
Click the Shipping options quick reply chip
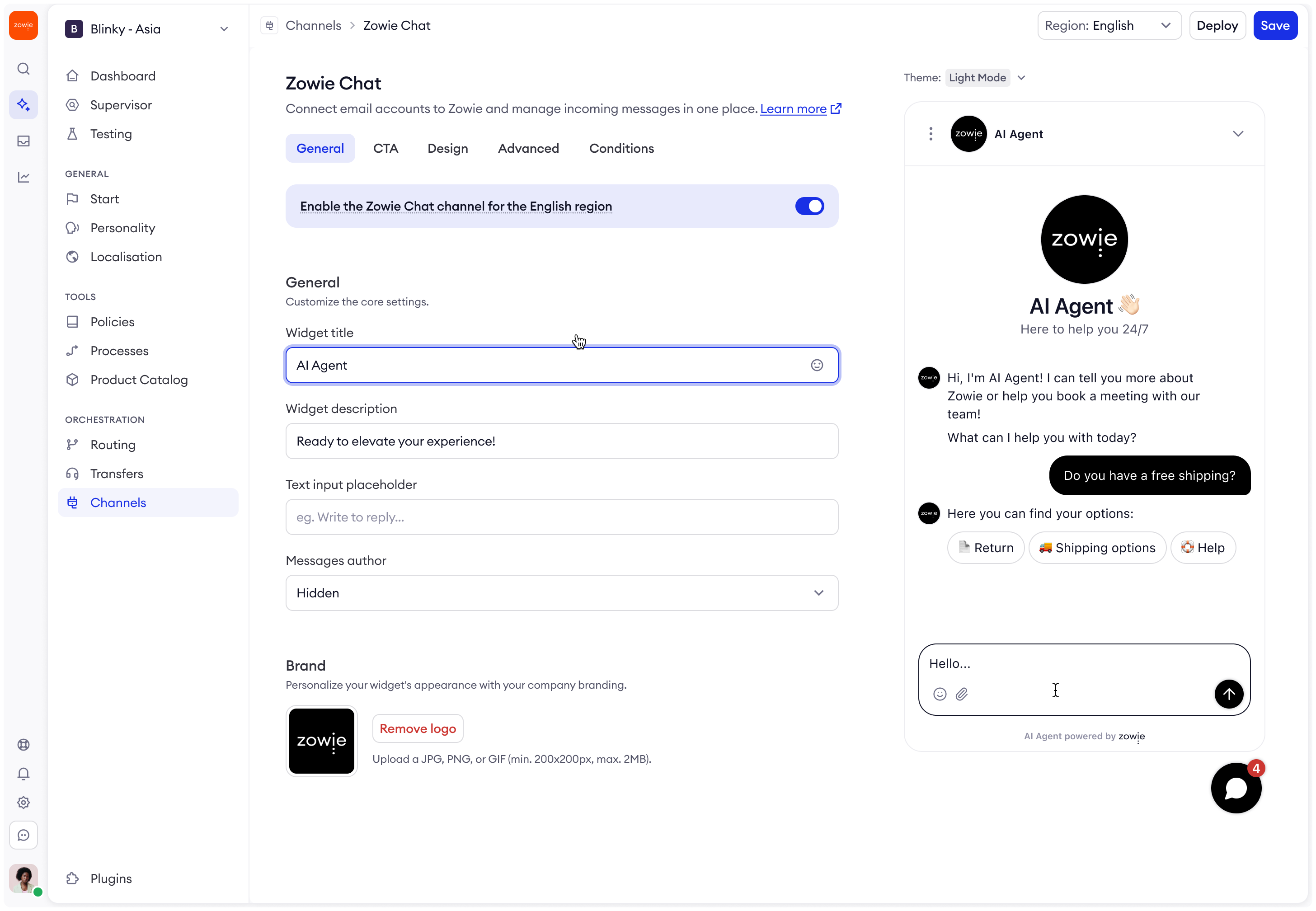pos(1097,548)
